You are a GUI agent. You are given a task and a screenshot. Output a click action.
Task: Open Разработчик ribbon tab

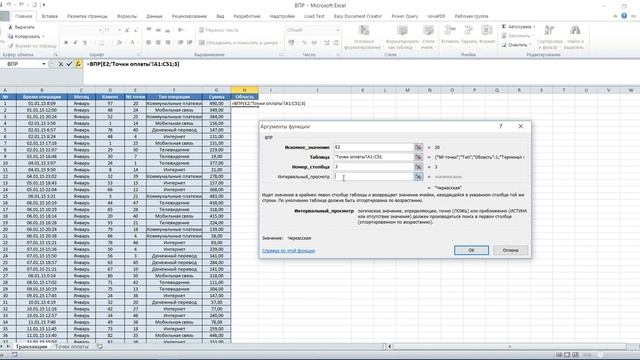(247, 16)
